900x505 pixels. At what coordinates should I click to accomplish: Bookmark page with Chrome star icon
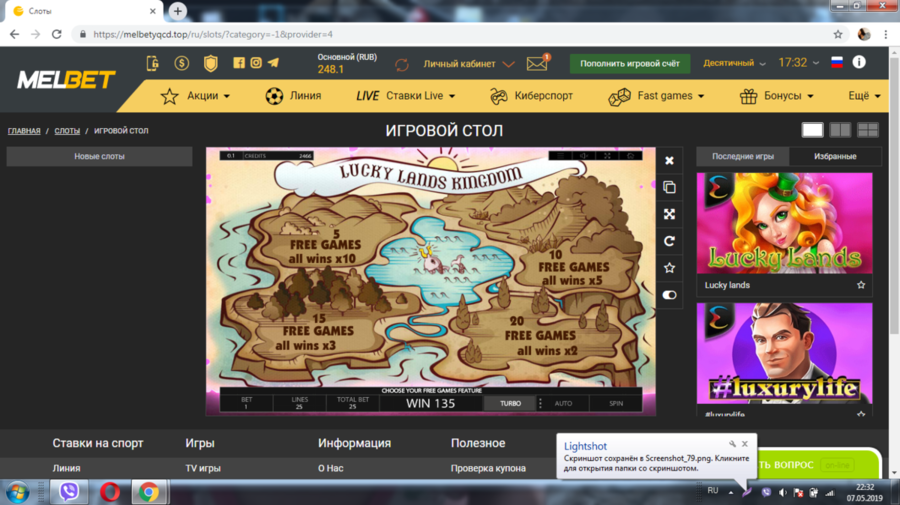pos(838,34)
